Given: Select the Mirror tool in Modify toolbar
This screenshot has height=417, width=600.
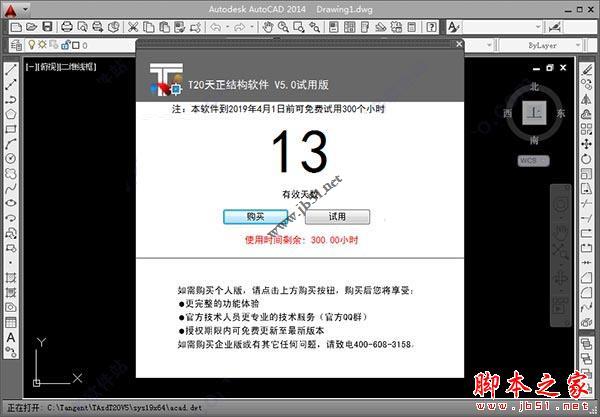Looking at the screenshot, I should [x=586, y=99].
